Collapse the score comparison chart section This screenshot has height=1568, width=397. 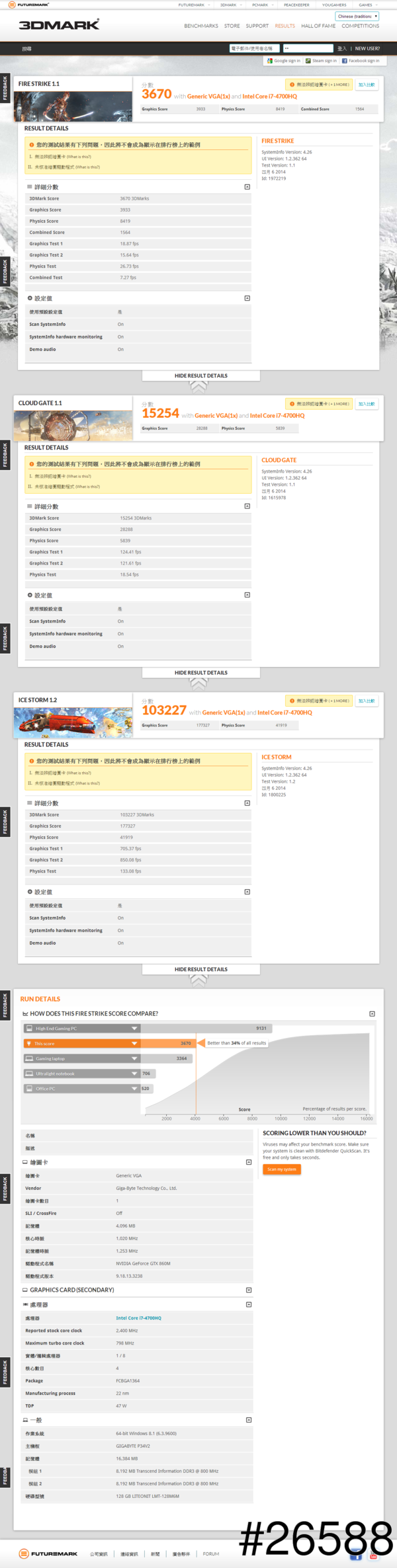[x=372, y=1013]
